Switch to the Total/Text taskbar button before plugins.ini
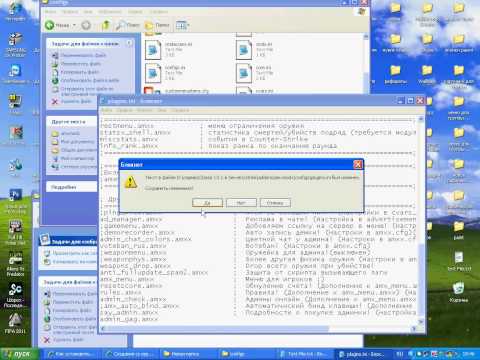Image resolution: width=480 pixels, height=360 pixels. pyautogui.click(x=304, y=354)
